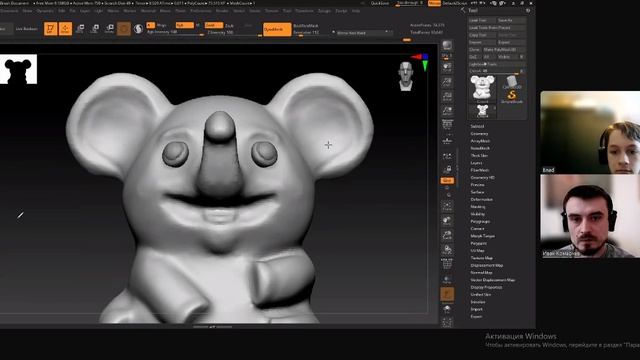Click the koala silhouette thumbnail at canvas corner
Image resolution: width=640 pixels, height=360 pixels.
point(18,69)
